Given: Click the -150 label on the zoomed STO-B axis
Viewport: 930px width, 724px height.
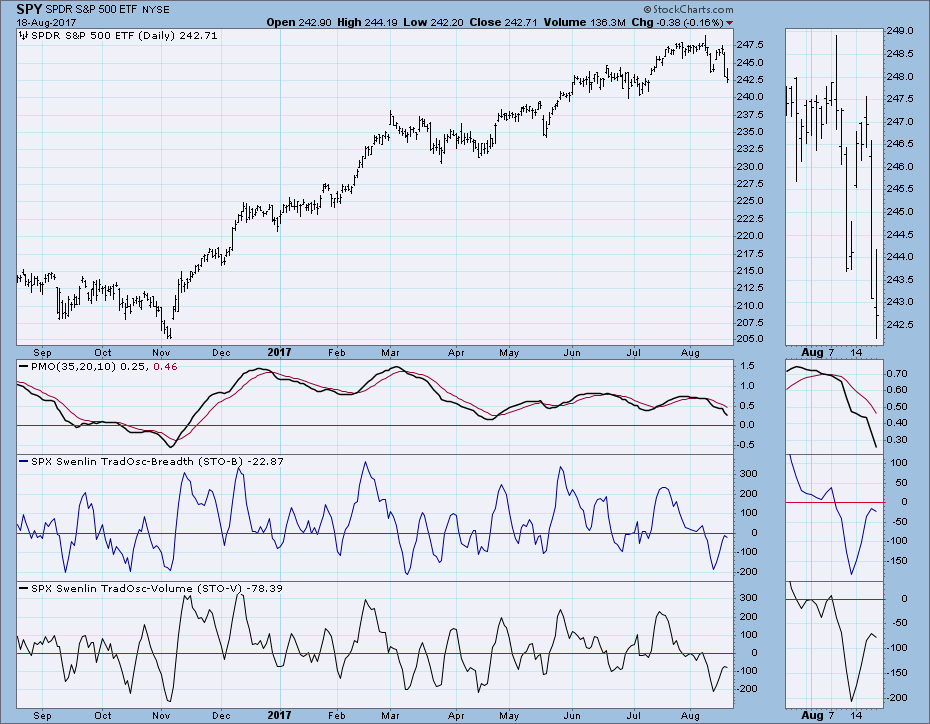Looking at the screenshot, I should (897, 561).
